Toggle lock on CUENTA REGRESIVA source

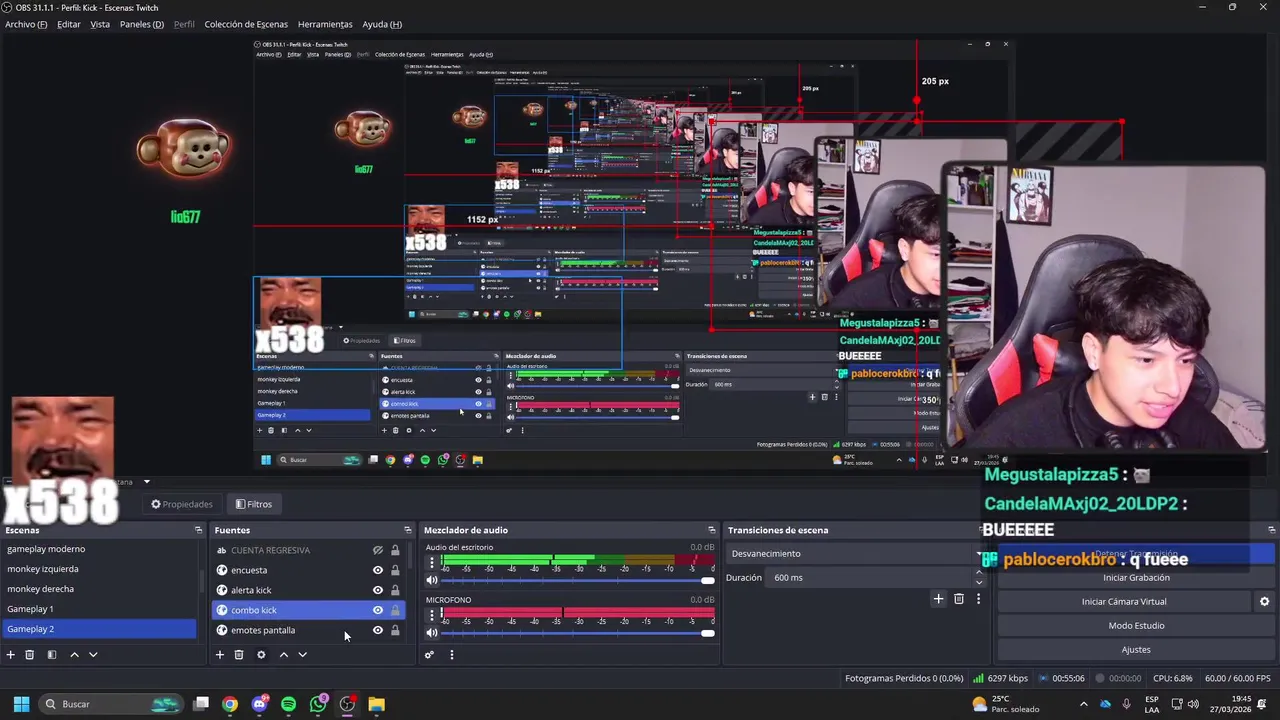pyautogui.click(x=395, y=550)
